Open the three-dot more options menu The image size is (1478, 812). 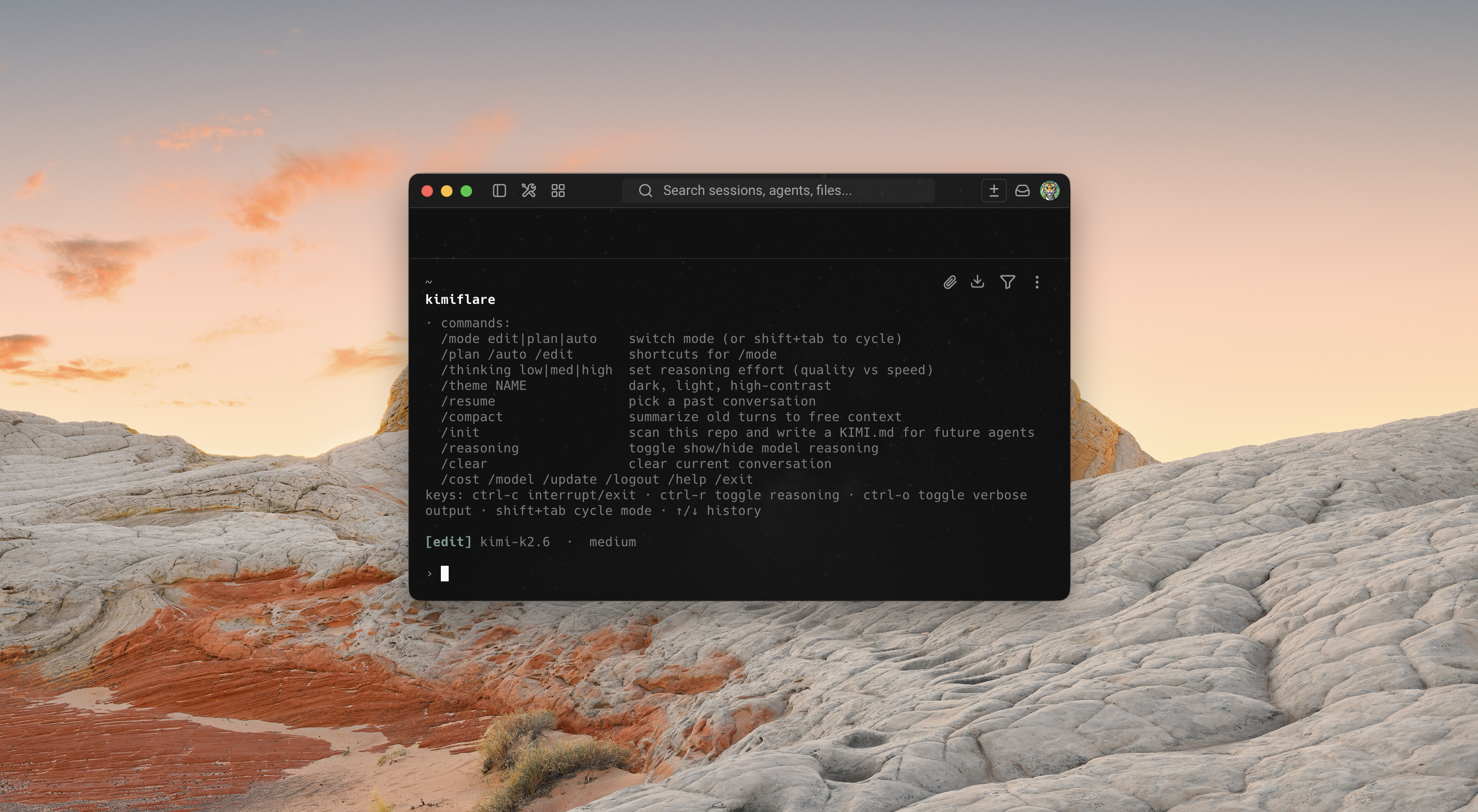[1037, 282]
